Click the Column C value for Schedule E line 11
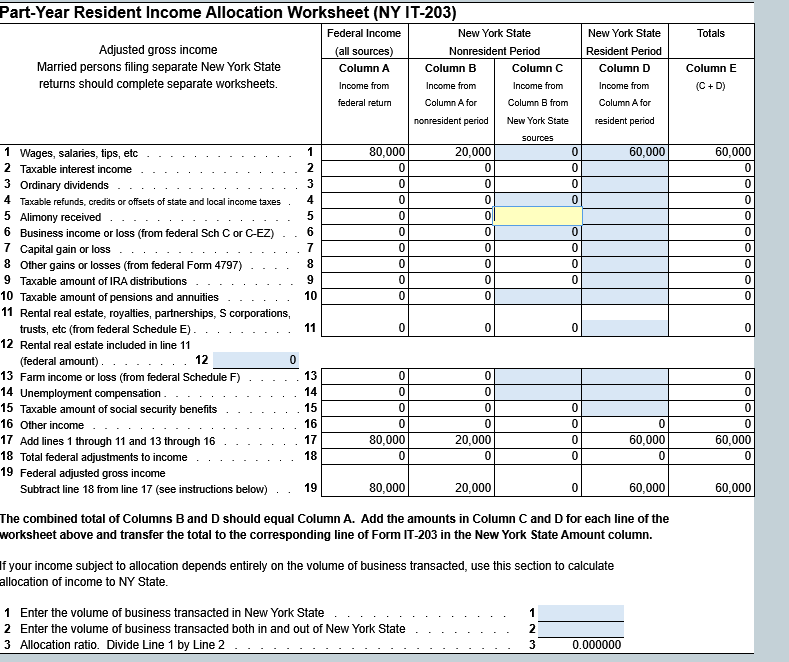789x662 pixels. (575, 328)
